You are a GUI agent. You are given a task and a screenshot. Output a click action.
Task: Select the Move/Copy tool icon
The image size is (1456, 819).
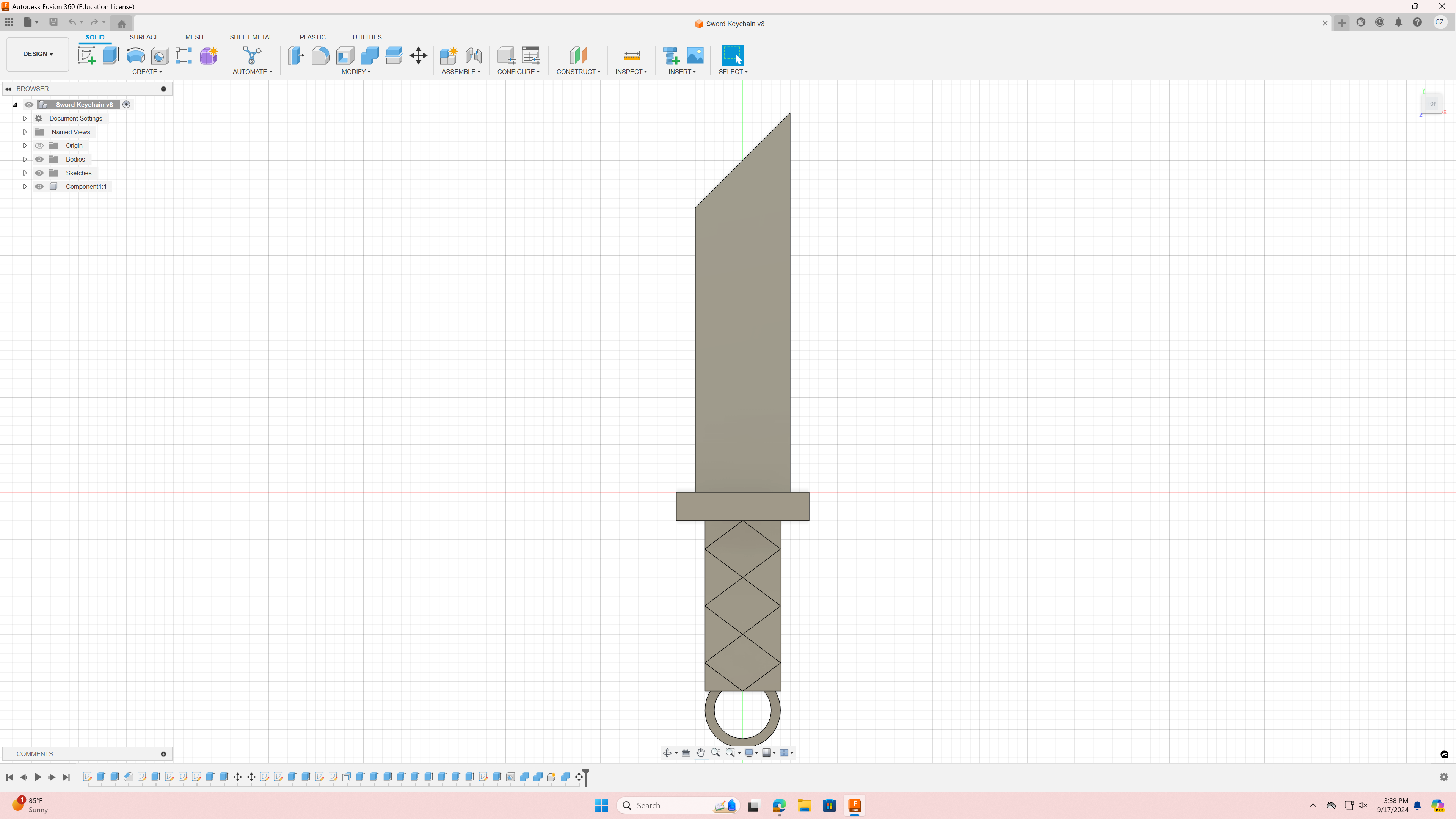coord(418,55)
